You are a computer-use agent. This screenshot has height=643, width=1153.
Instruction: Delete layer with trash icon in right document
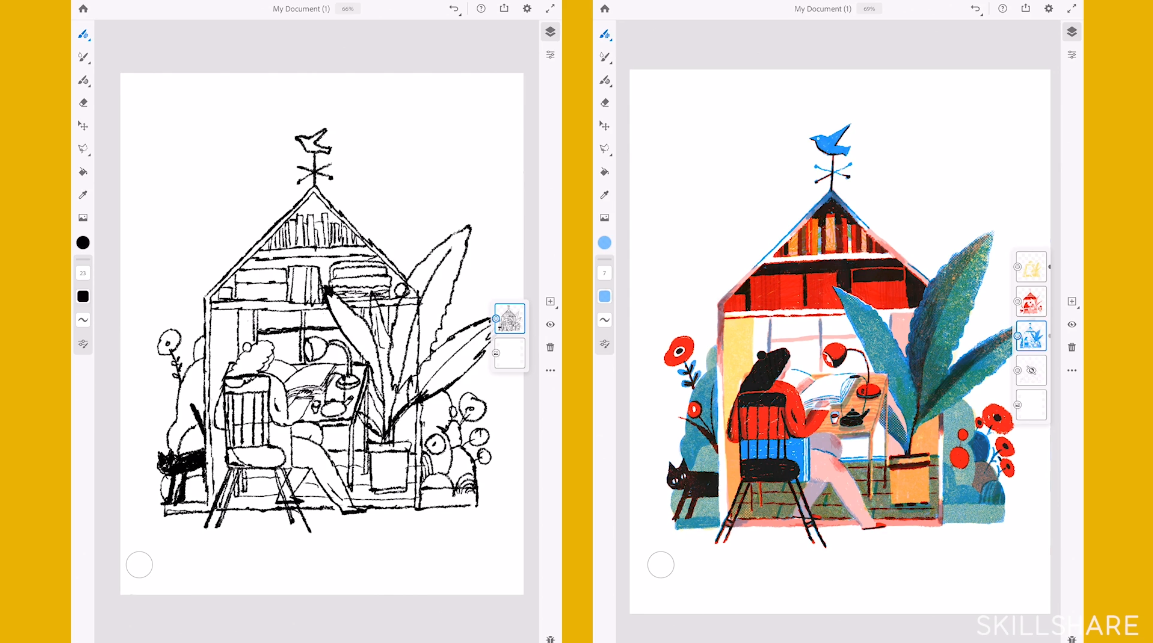point(1072,347)
